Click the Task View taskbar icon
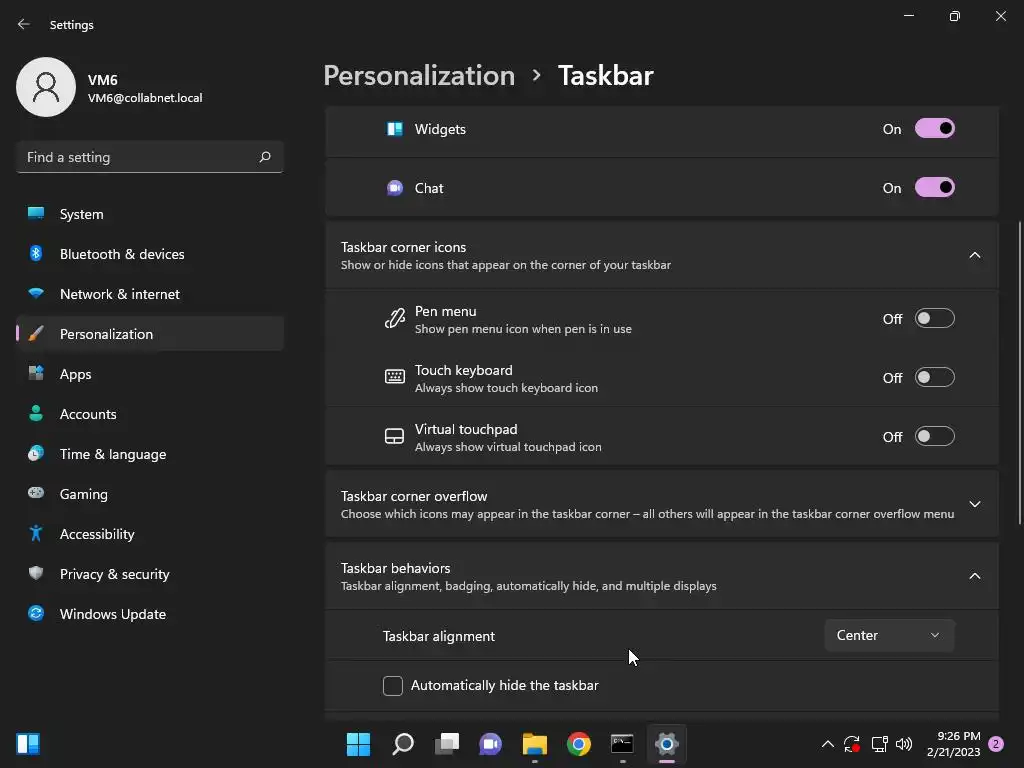Viewport: 1024px width, 768px height. [447, 744]
